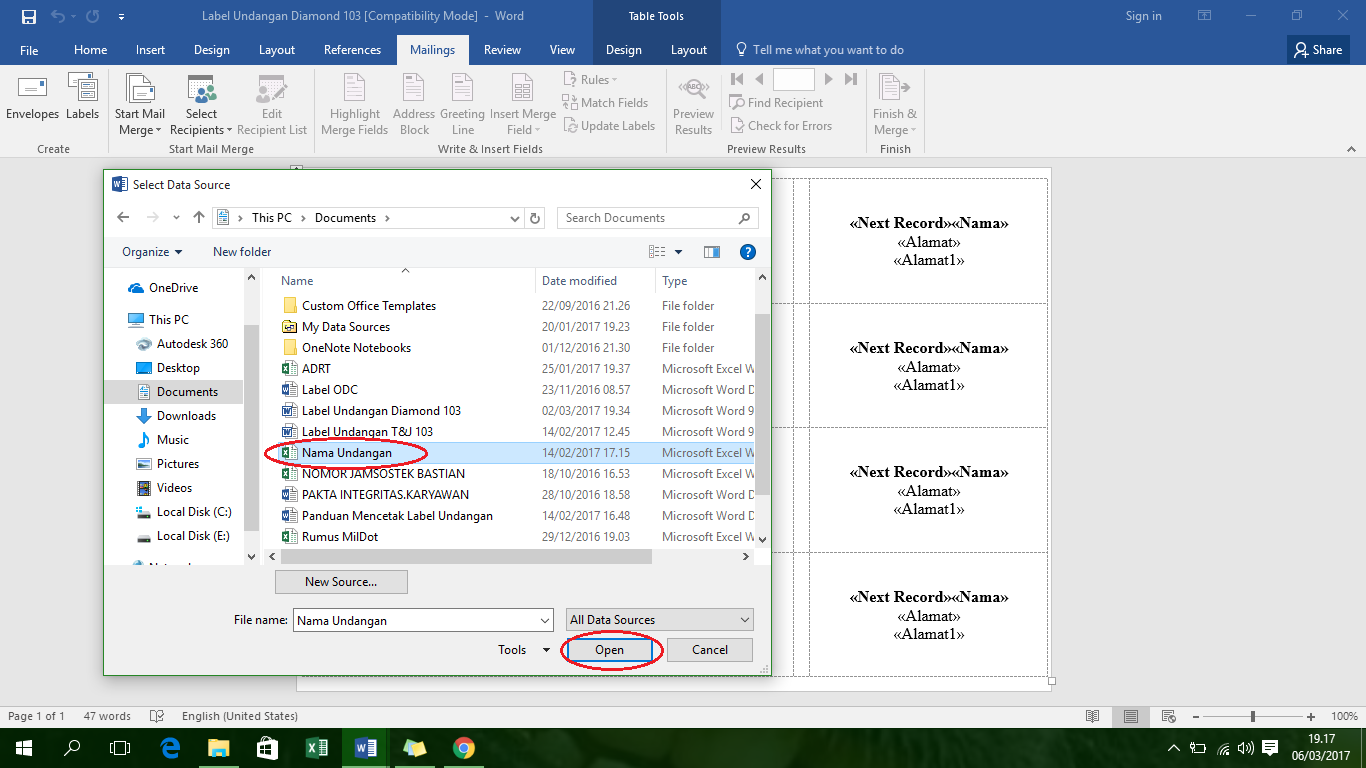Select Local Disk (C:) in navigation pane
This screenshot has width=1366, height=768.
click(x=193, y=512)
